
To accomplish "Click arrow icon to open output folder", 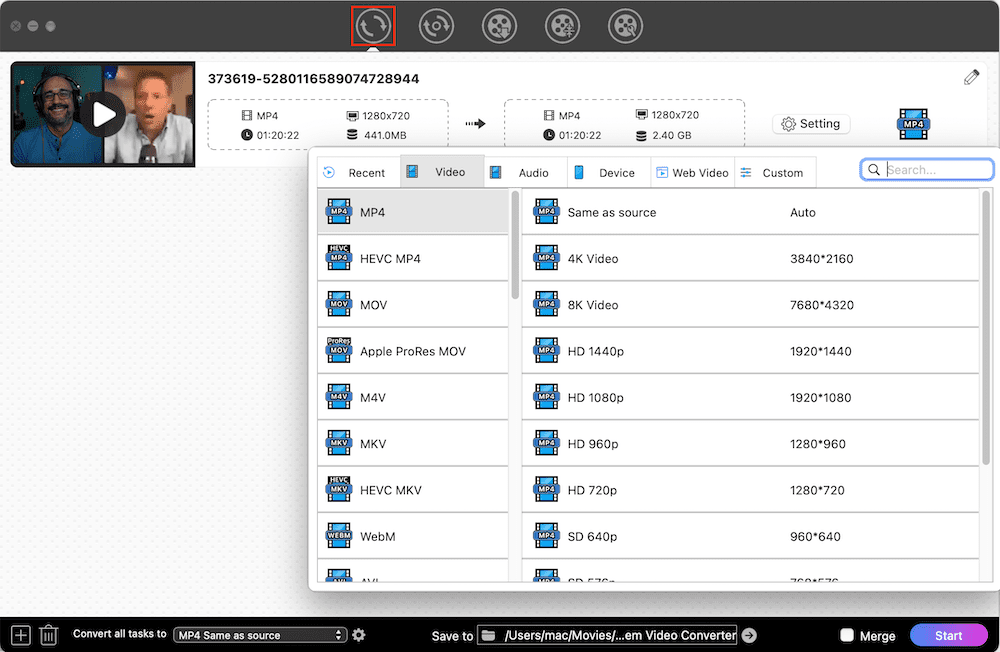I will click(749, 635).
